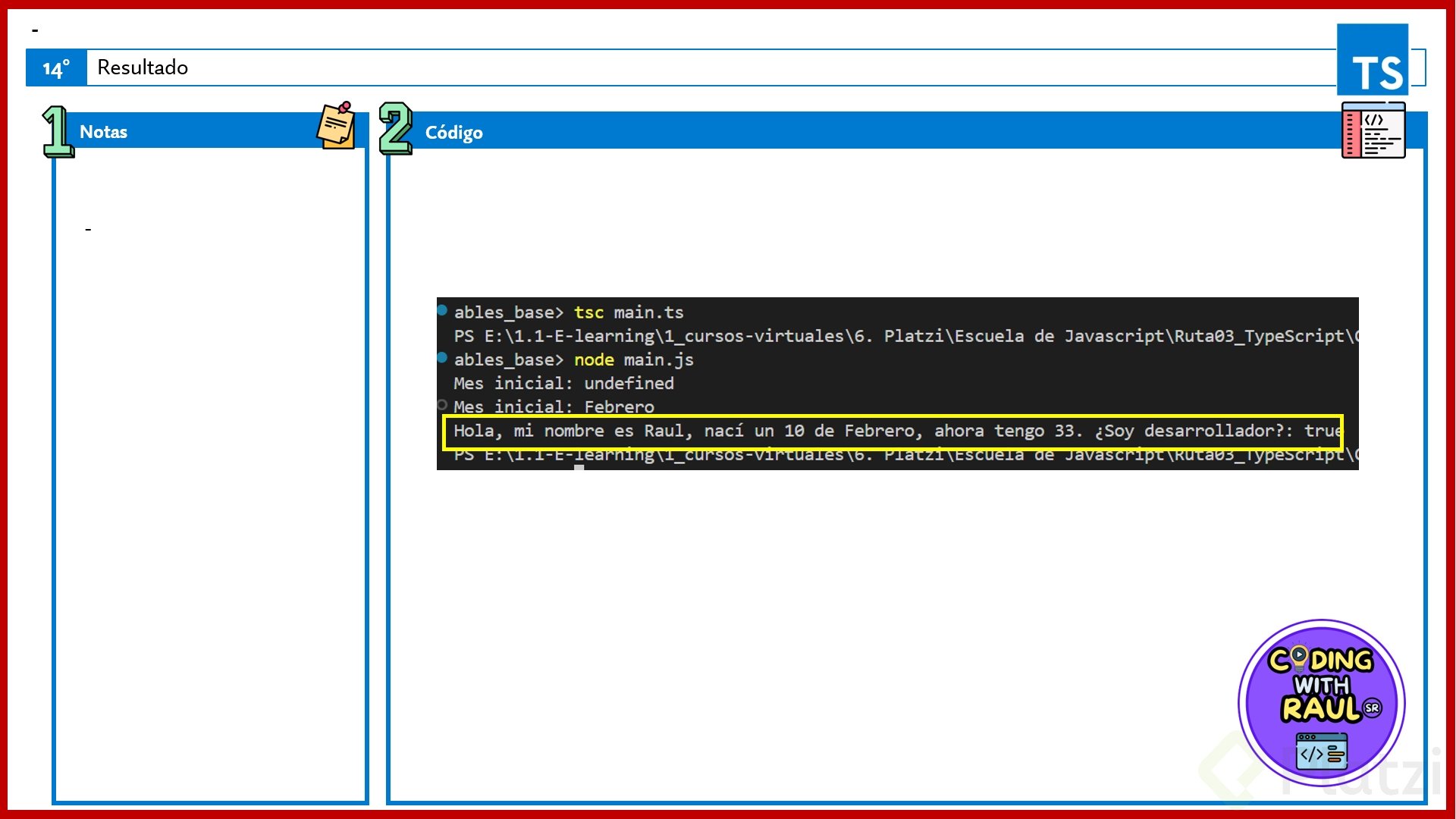Click the green number 1 badge

click(57, 131)
